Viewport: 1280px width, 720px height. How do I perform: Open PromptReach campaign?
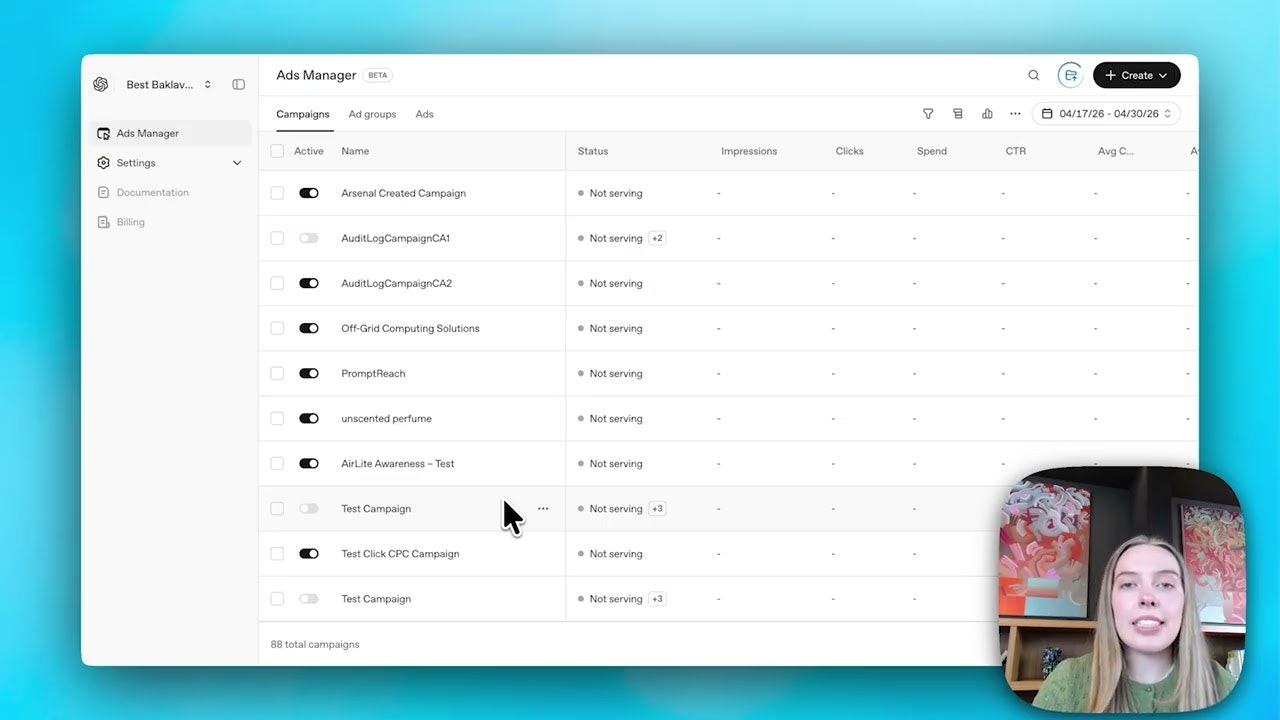pyautogui.click(x=373, y=373)
